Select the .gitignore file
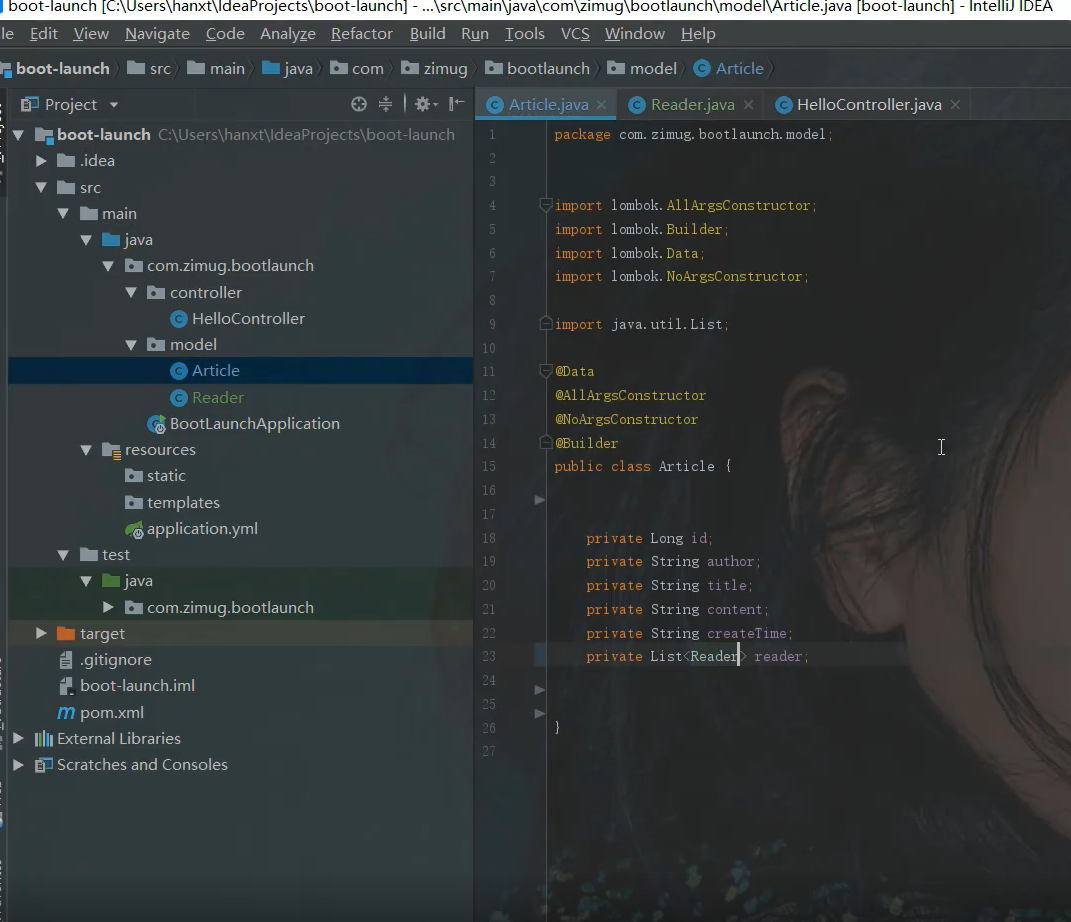 tap(115, 660)
